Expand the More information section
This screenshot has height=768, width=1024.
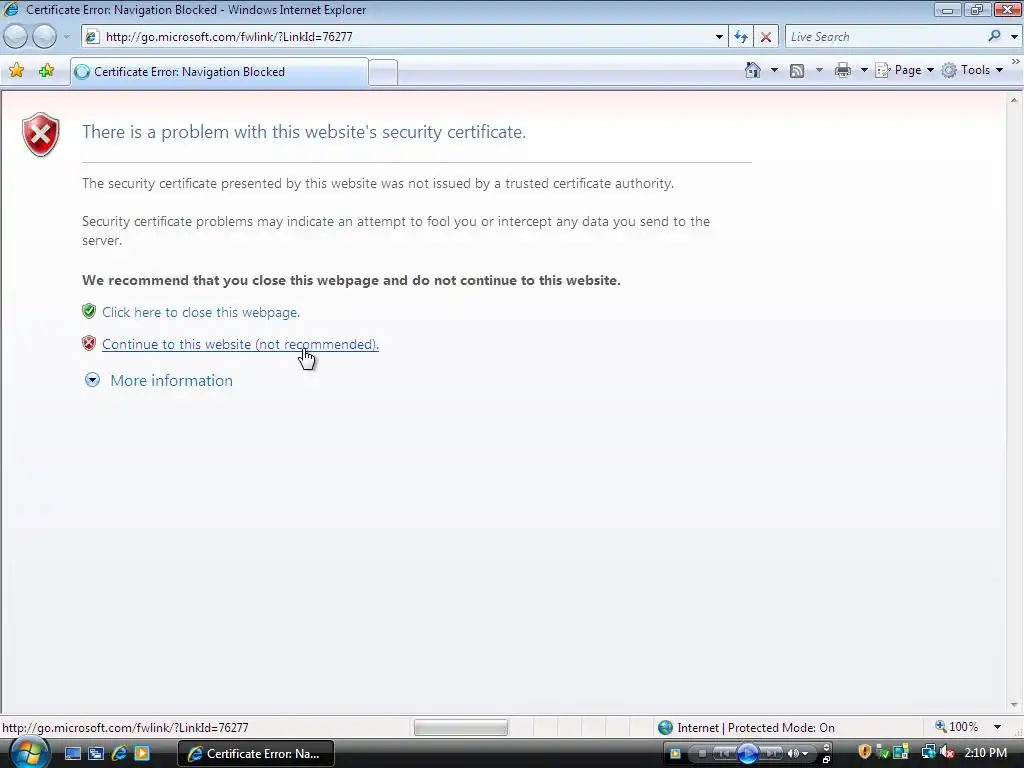(x=92, y=380)
